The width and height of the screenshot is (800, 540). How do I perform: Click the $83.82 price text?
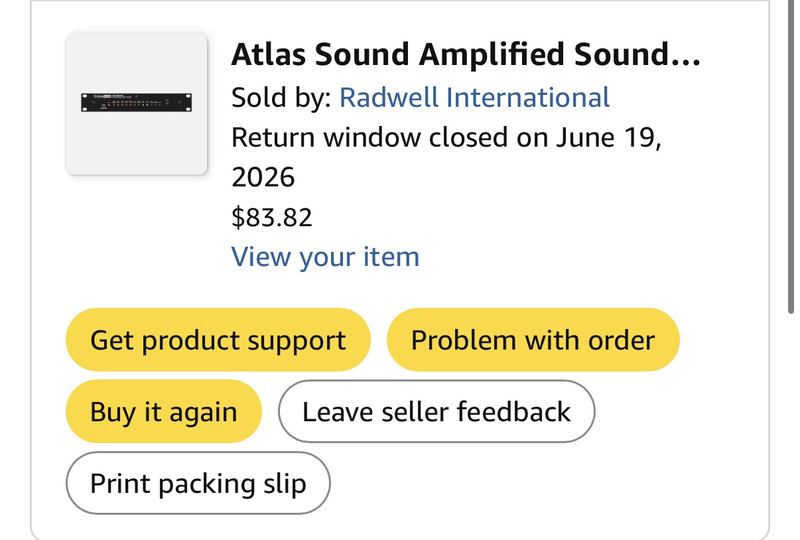click(x=271, y=217)
